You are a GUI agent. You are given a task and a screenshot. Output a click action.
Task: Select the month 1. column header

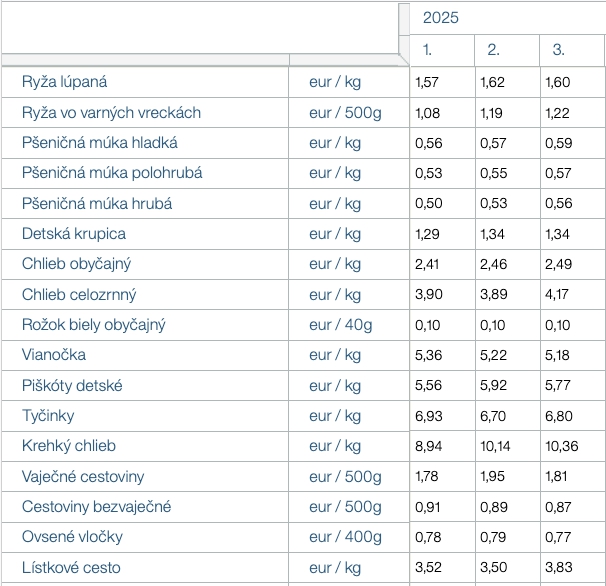(428, 50)
